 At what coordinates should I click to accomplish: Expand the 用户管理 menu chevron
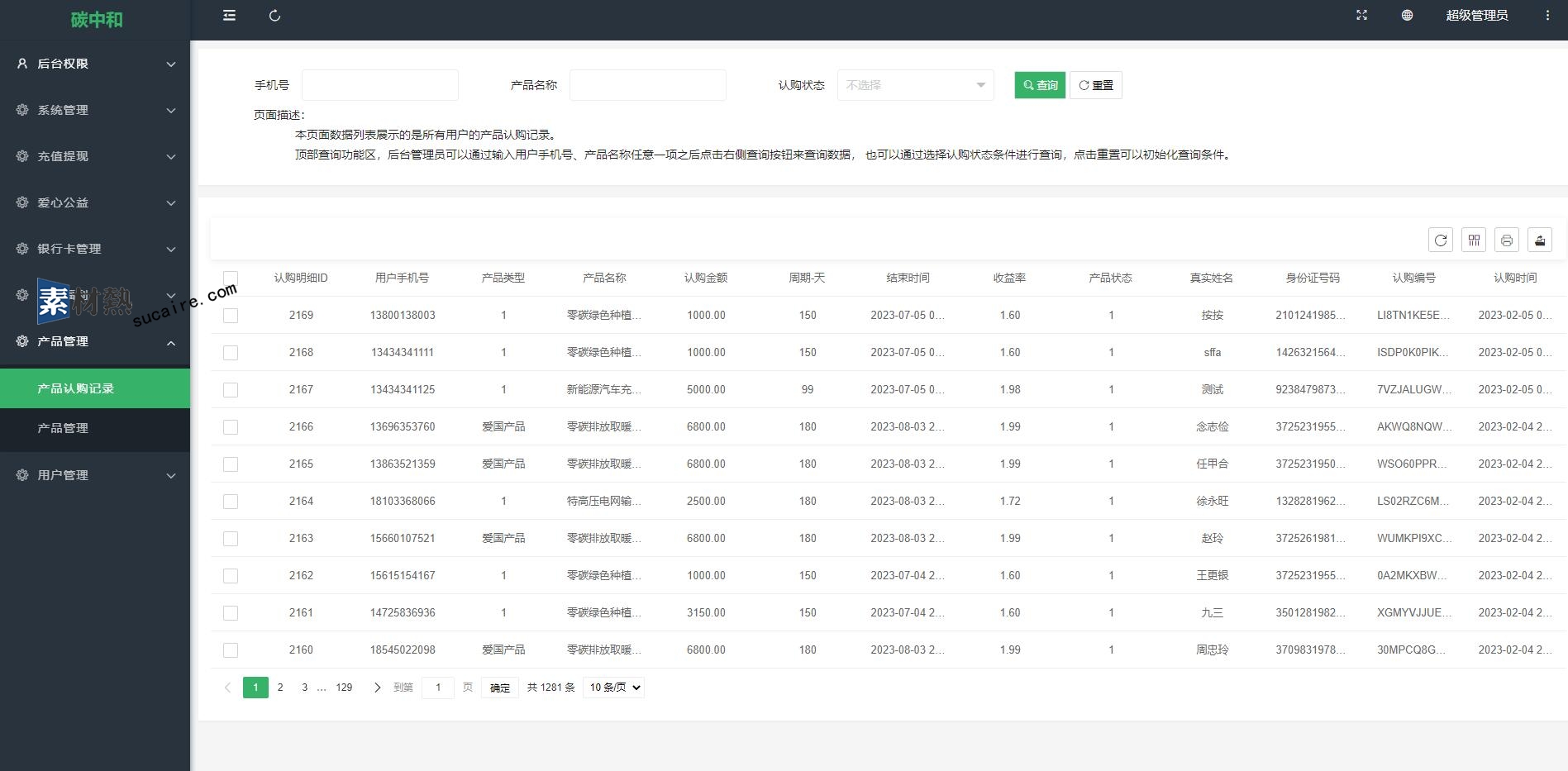(x=171, y=475)
